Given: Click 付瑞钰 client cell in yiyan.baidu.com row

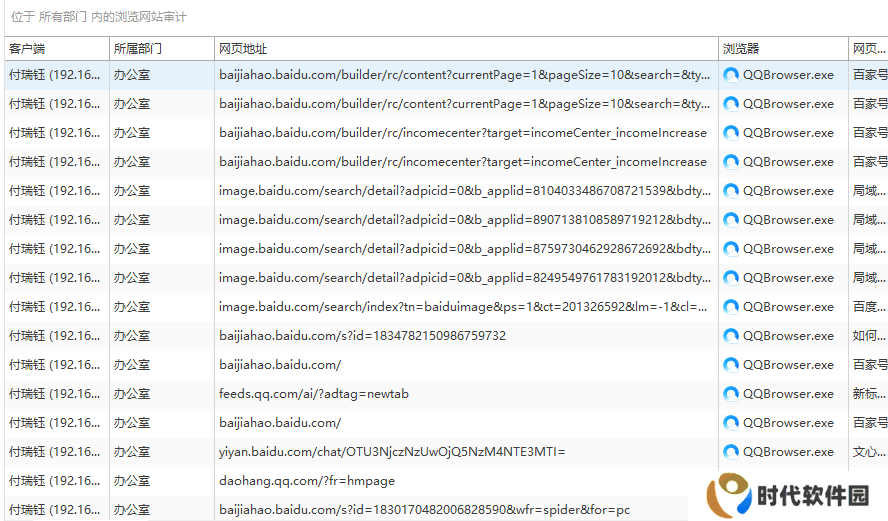Looking at the screenshot, I should tap(55, 452).
